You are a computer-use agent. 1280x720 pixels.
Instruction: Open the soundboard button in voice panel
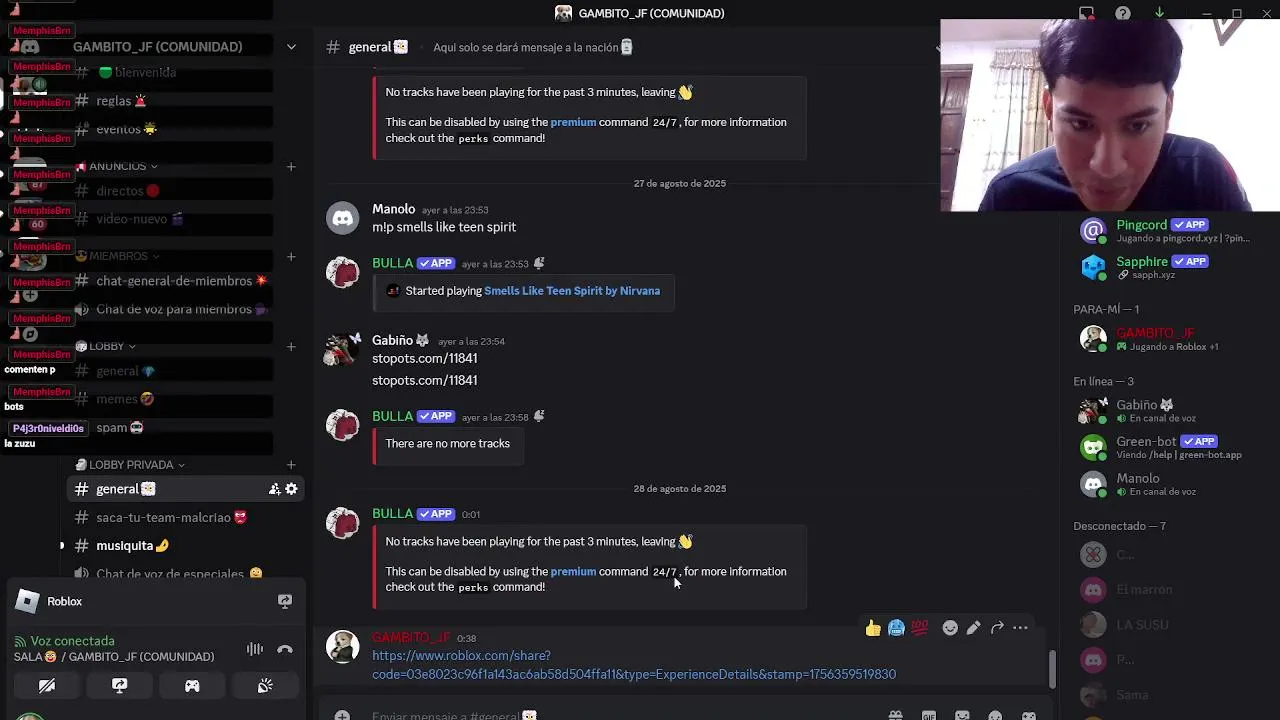point(265,686)
